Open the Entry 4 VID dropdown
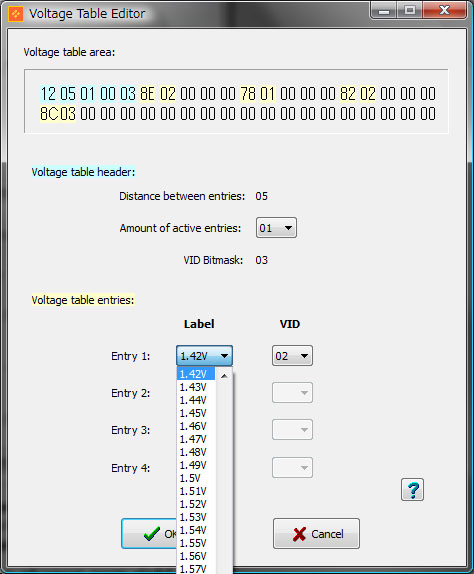This screenshot has height=574, width=474. click(x=292, y=468)
